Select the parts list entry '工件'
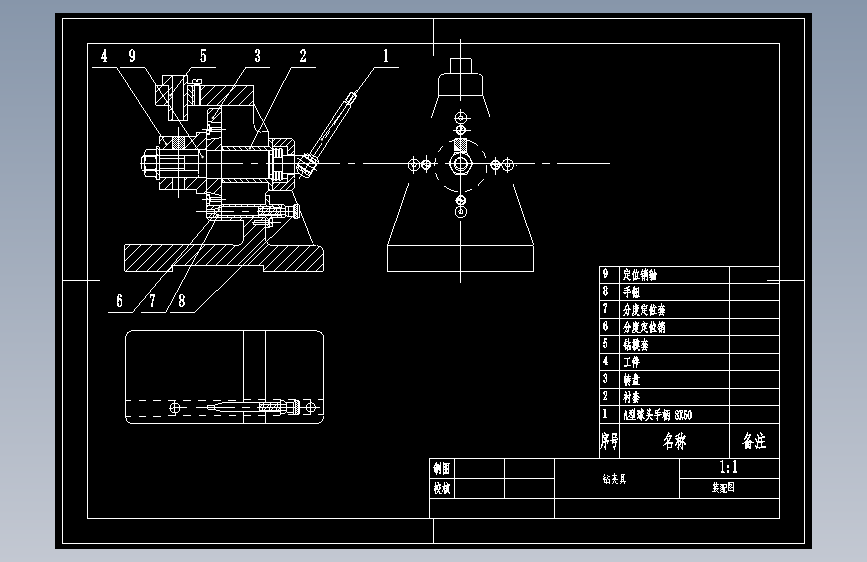Viewport: 867px width, 562px height. pyautogui.click(x=631, y=362)
